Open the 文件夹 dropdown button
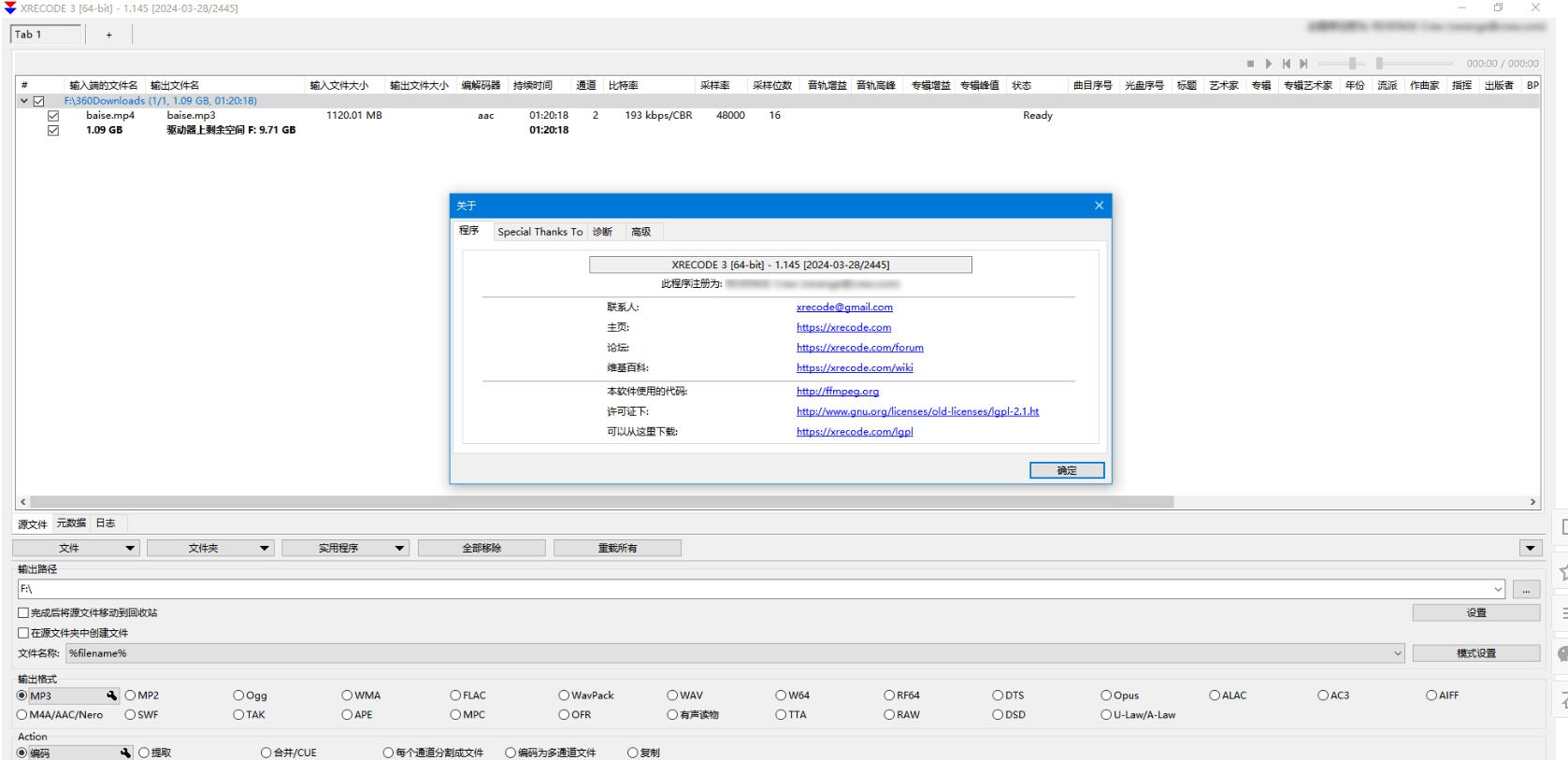The image size is (1568, 760). (x=211, y=548)
